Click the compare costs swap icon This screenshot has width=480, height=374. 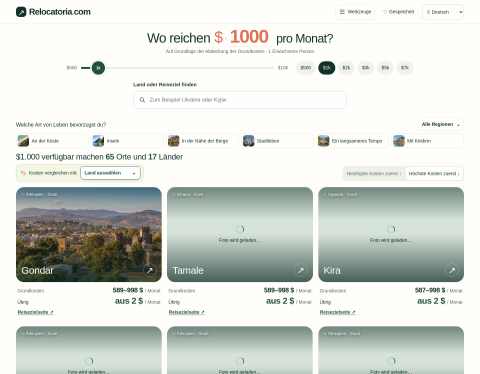[23, 173]
